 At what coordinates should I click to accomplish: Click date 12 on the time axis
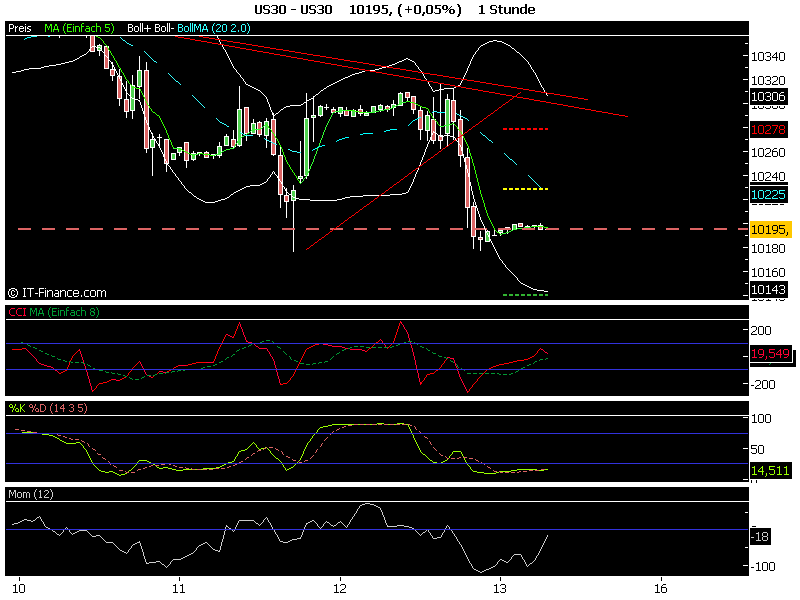[339, 588]
